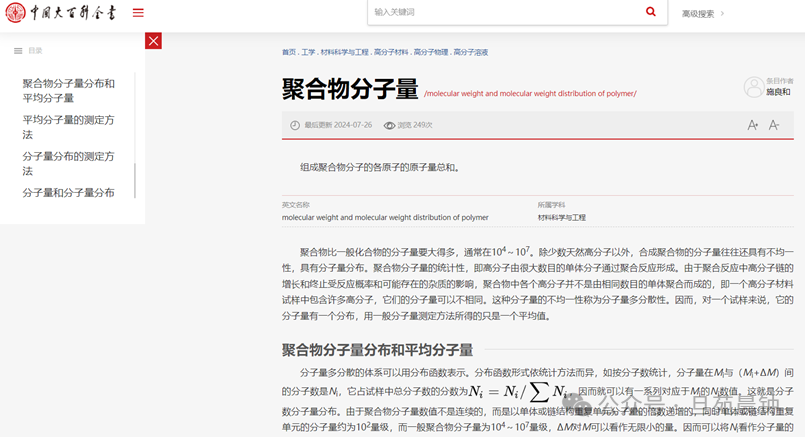Jump to section 分子量和分子量分布 in sidebar
The height and width of the screenshot is (437, 805).
pyautogui.click(x=68, y=193)
